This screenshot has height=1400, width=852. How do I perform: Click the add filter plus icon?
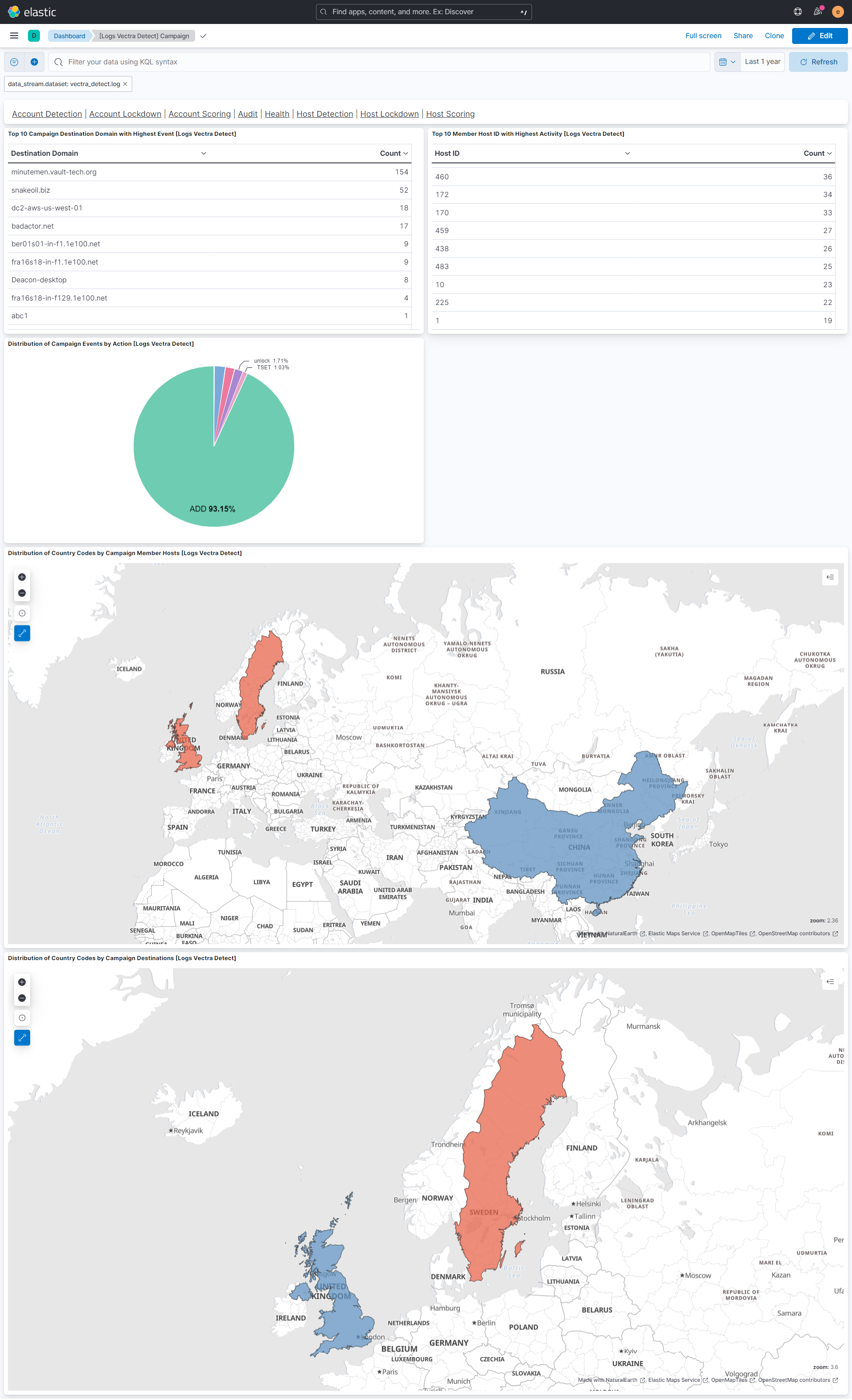pos(34,62)
